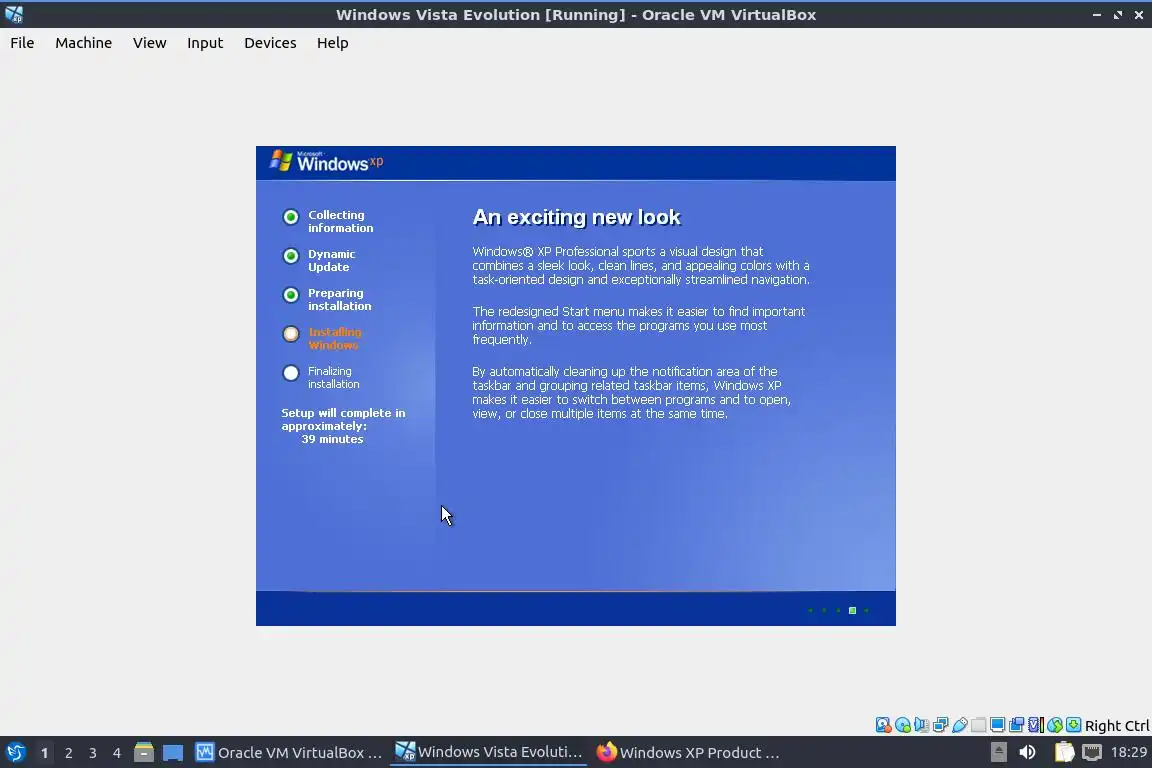Switch to workspace 4
This screenshot has height=768, width=1152.
pyautogui.click(x=117, y=753)
